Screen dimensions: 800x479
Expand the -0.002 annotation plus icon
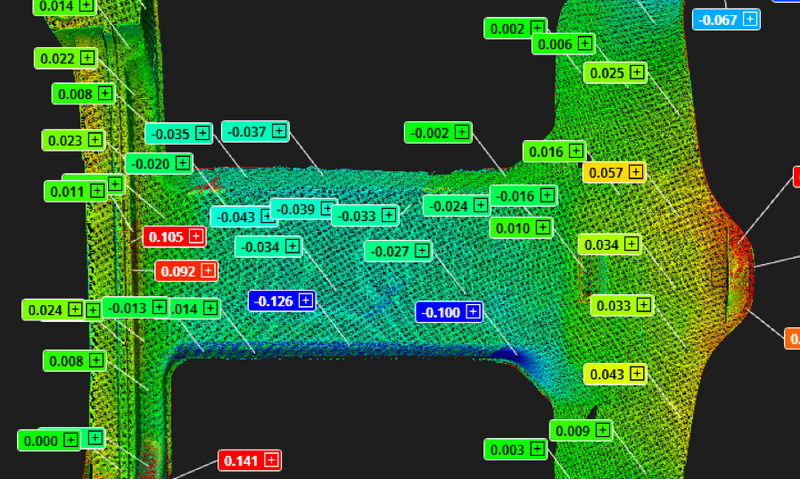(462, 132)
